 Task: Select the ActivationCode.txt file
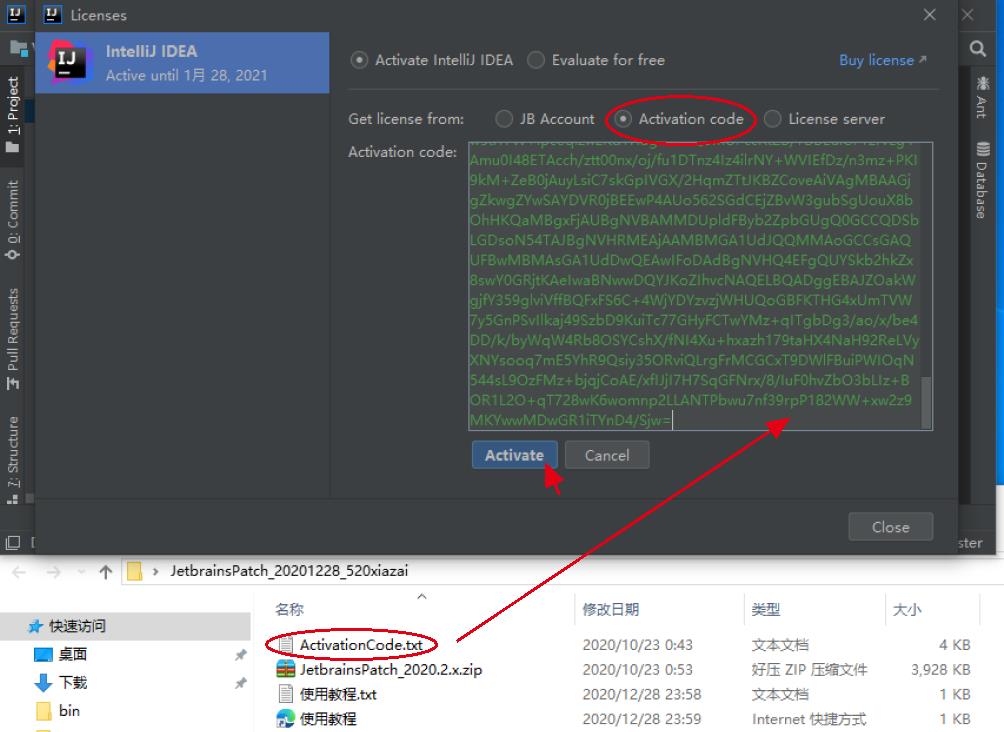point(361,645)
